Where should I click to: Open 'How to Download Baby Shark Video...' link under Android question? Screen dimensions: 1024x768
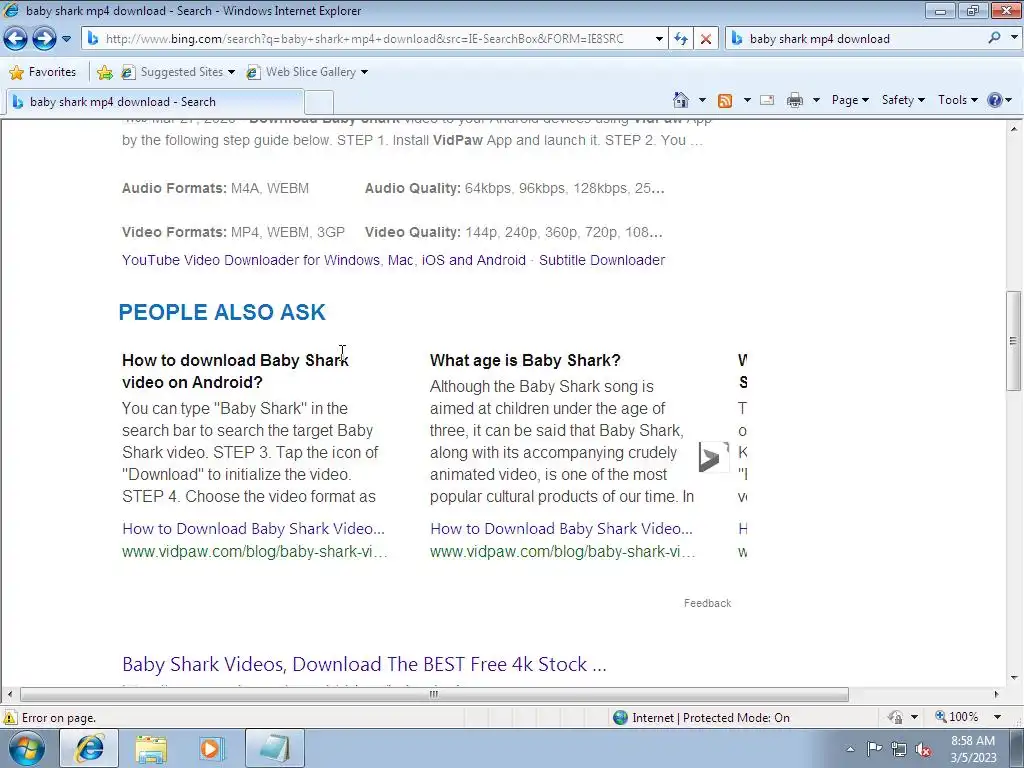pyautogui.click(x=253, y=528)
